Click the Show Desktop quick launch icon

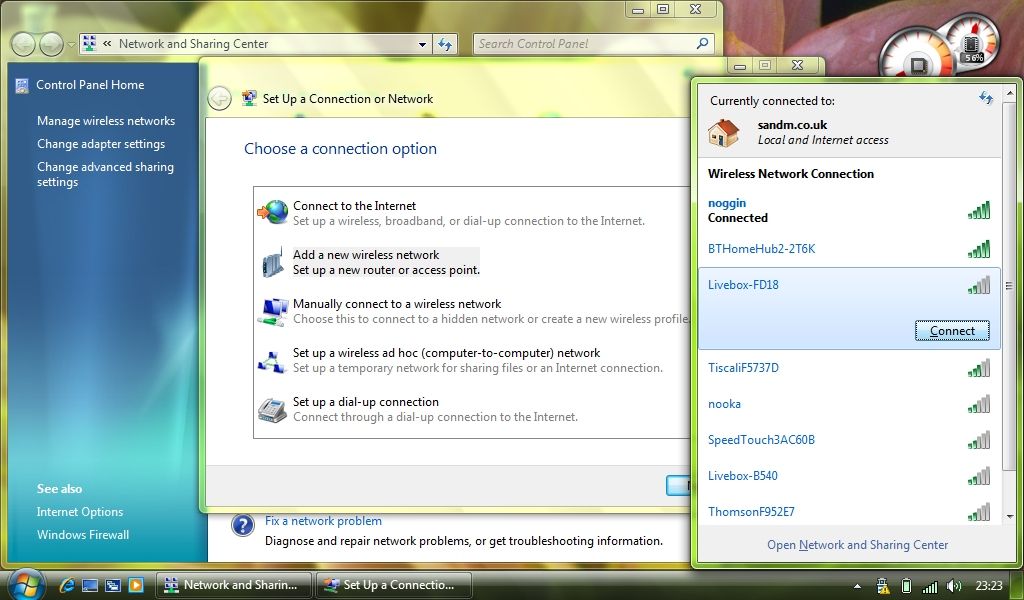coord(89,585)
